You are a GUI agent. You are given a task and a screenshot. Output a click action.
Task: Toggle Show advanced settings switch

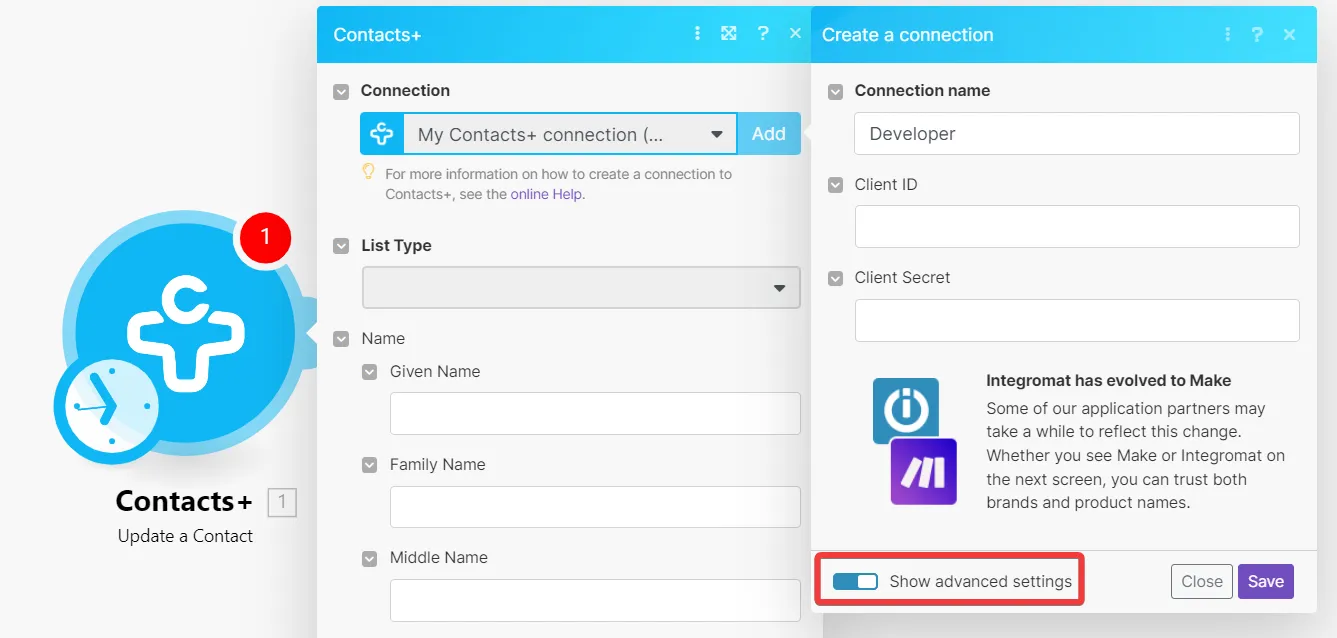pos(855,581)
